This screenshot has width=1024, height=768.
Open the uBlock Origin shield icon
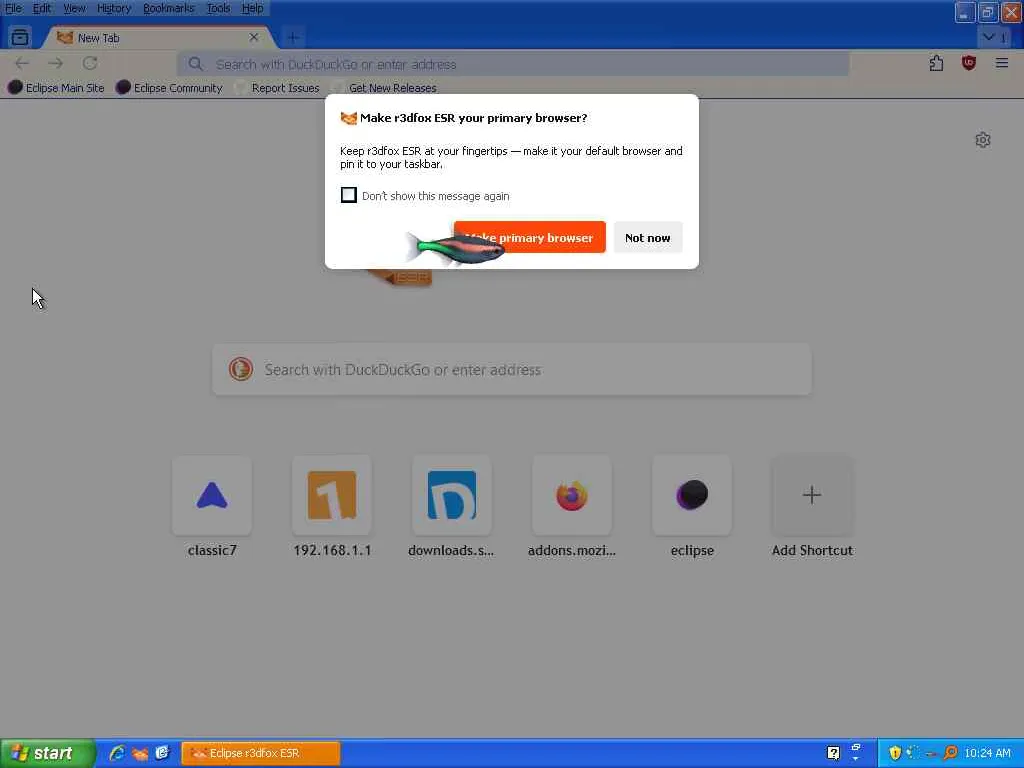tap(969, 63)
